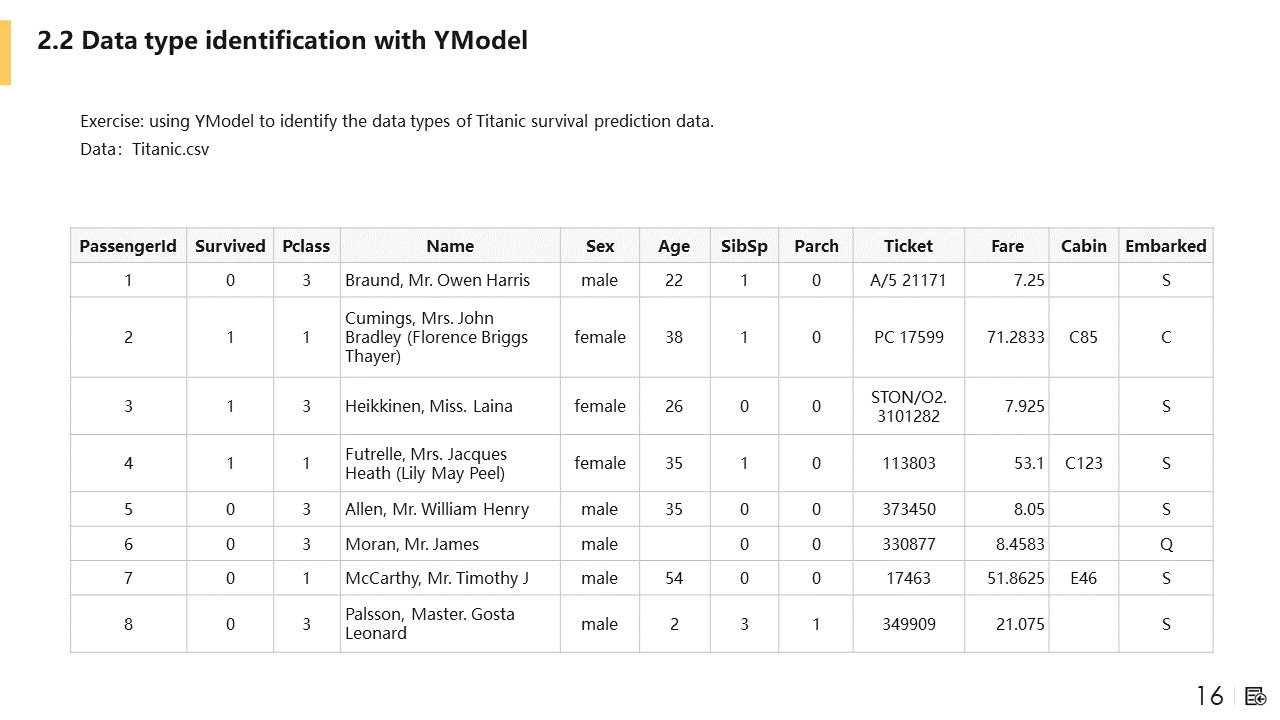The width and height of the screenshot is (1280, 720).
Task: Click the Name column header
Action: (x=450, y=246)
